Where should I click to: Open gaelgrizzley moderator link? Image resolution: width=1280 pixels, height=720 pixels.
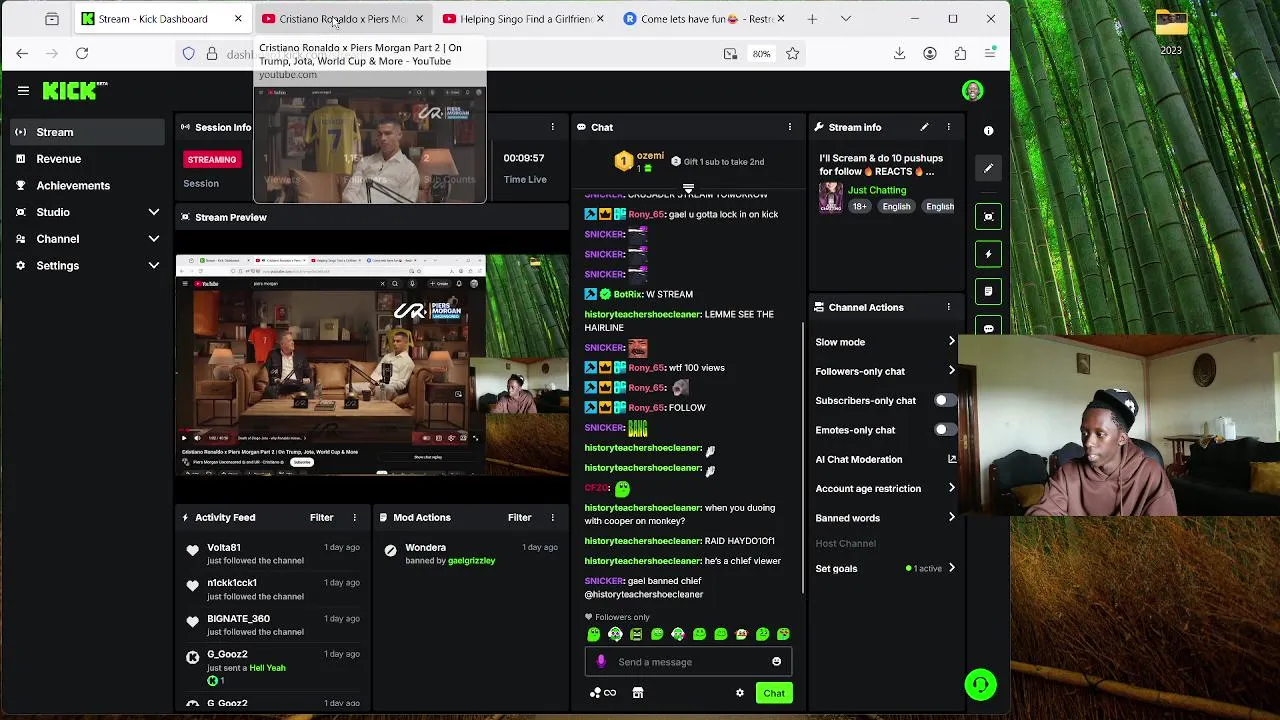(x=471, y=561)
